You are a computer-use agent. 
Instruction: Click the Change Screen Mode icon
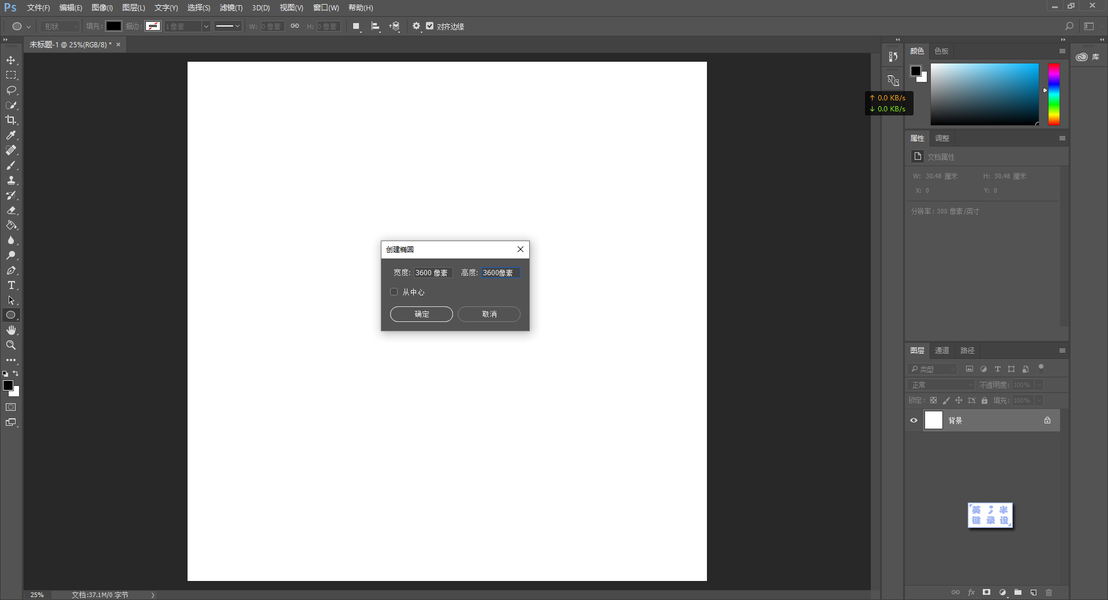(x=11, y=423)
